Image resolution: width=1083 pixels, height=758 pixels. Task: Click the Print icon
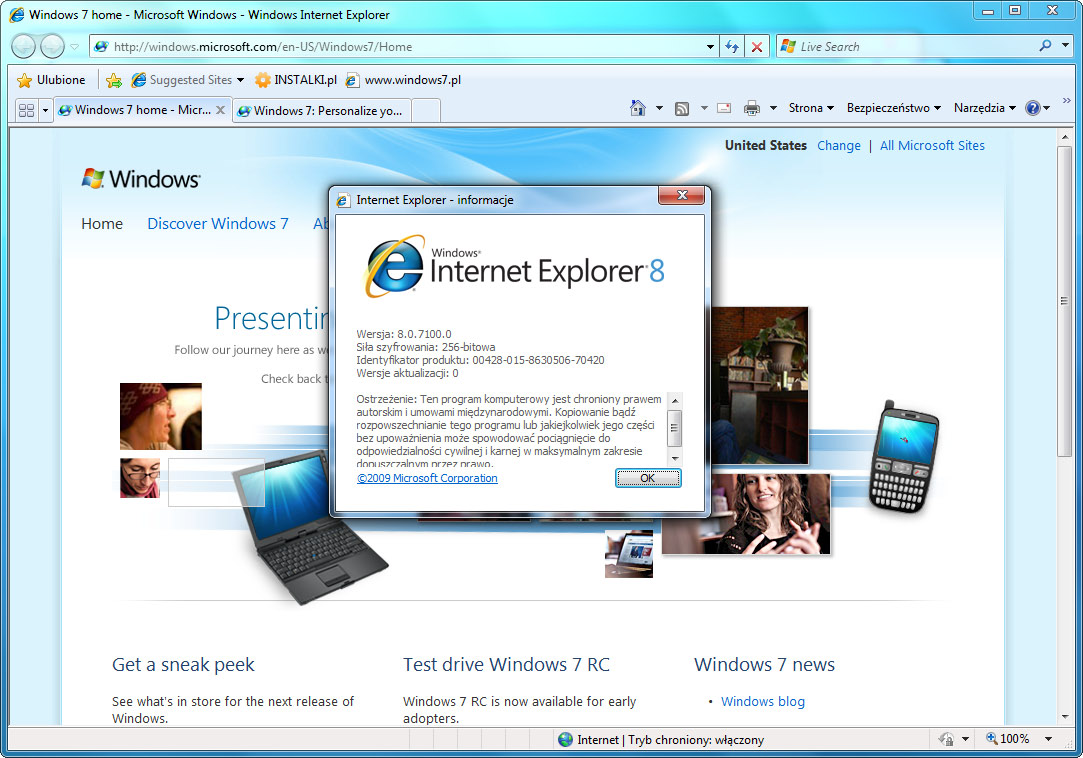click(x=751, y=108)
